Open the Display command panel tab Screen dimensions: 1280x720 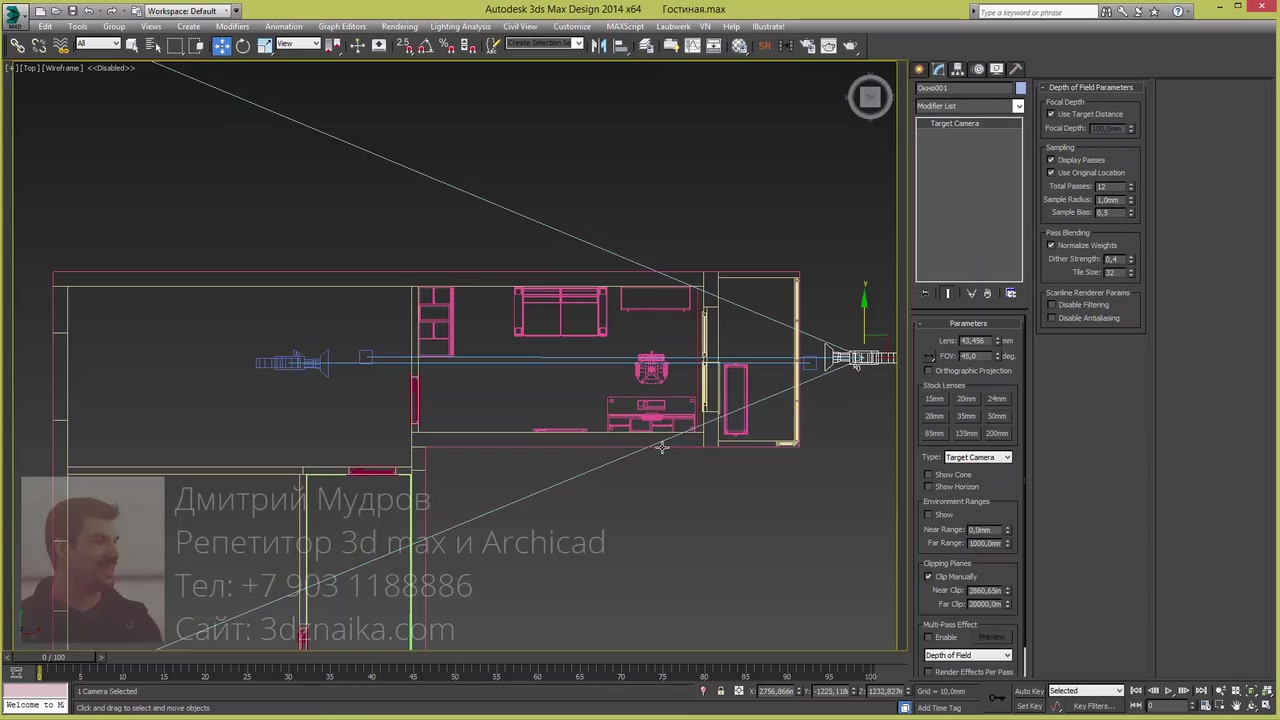[996, 69]
